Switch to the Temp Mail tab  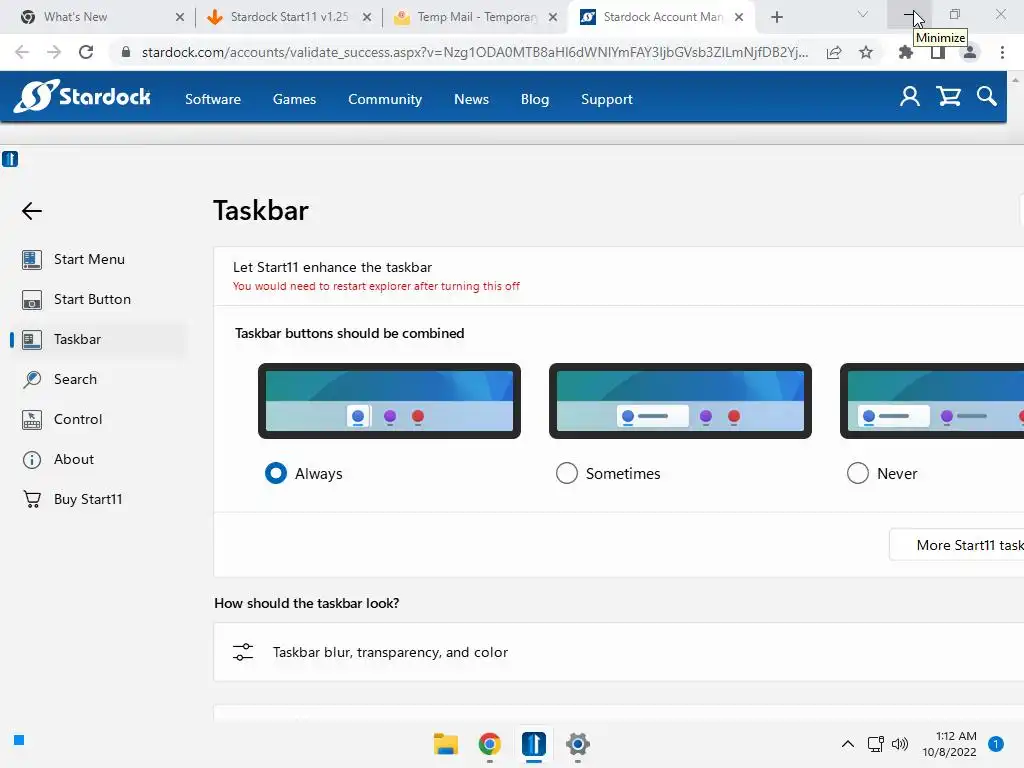pyautogui.click(x=475, y=17)
